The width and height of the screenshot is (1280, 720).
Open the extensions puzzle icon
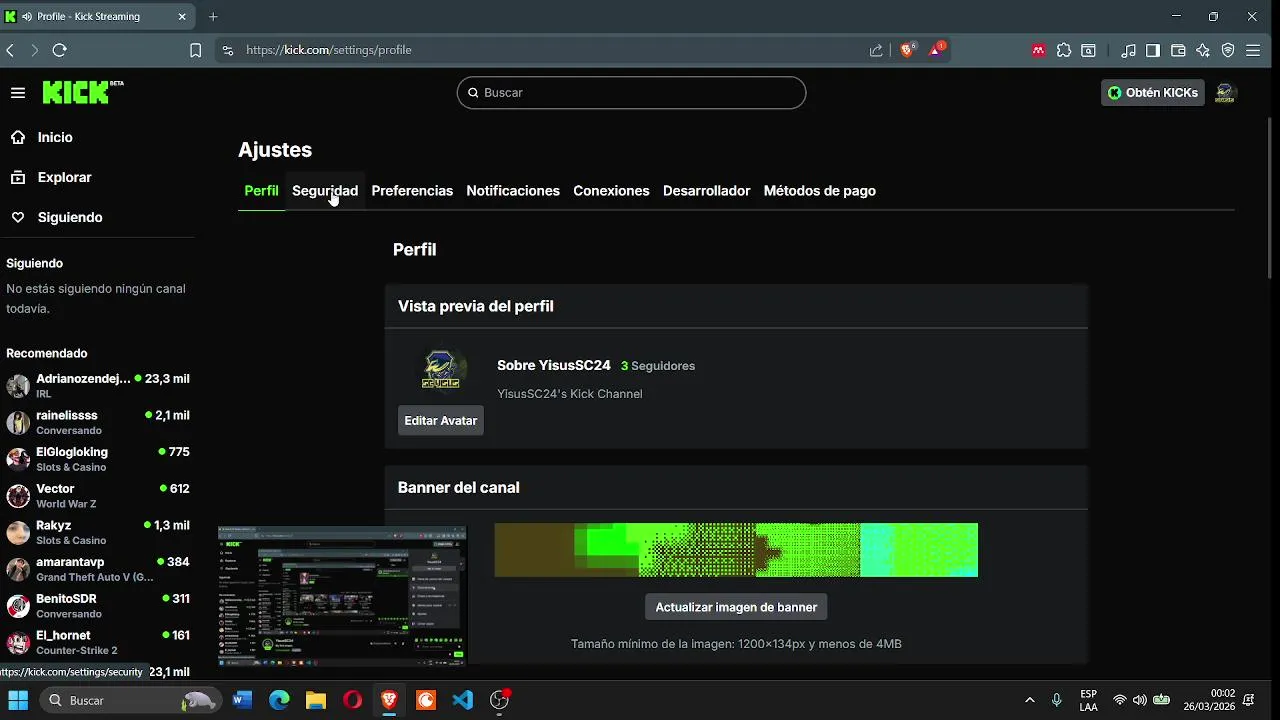1064,50
